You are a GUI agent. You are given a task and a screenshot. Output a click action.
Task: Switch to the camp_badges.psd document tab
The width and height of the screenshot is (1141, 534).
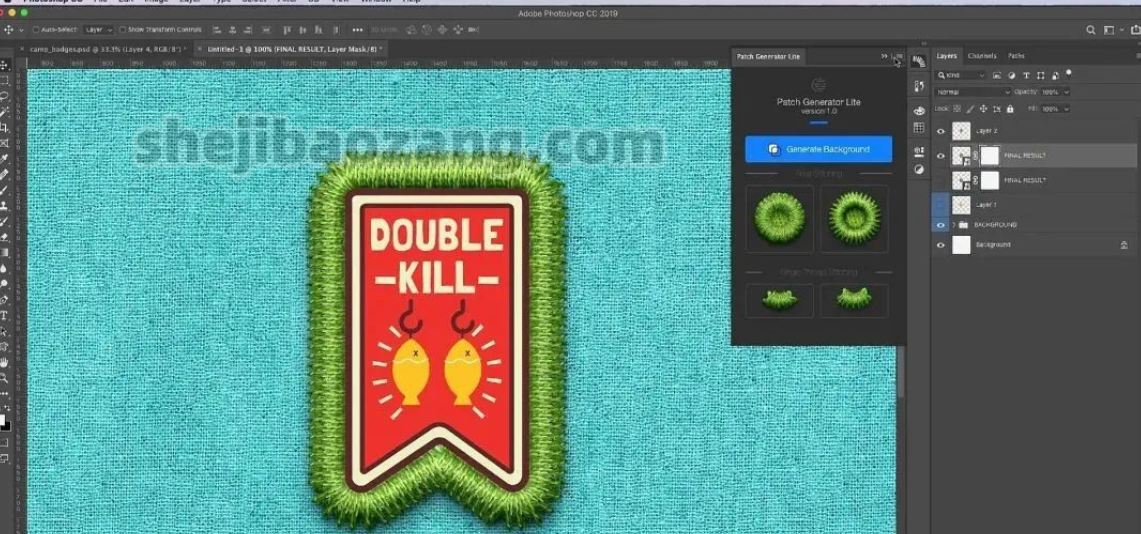[108, 49]
